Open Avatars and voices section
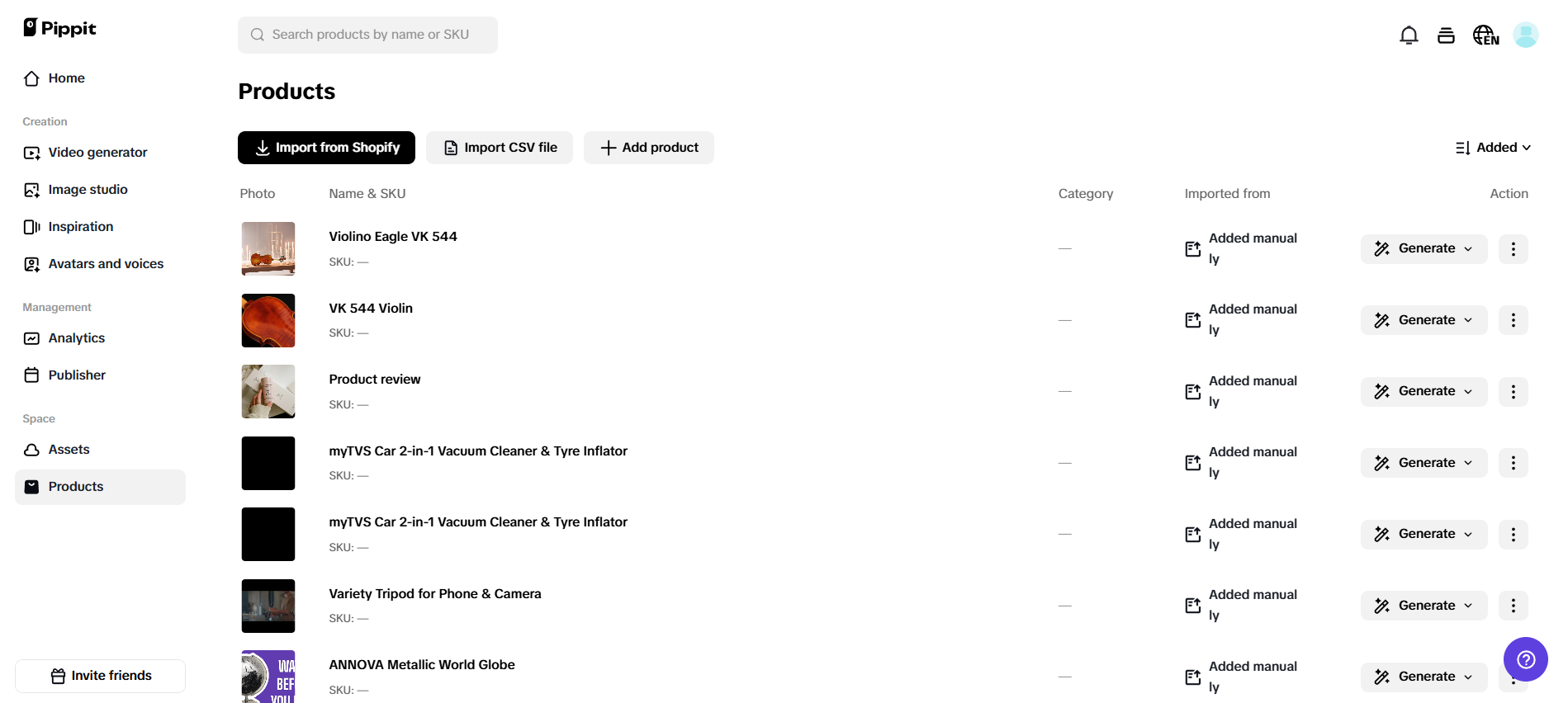 click(106, 264)
